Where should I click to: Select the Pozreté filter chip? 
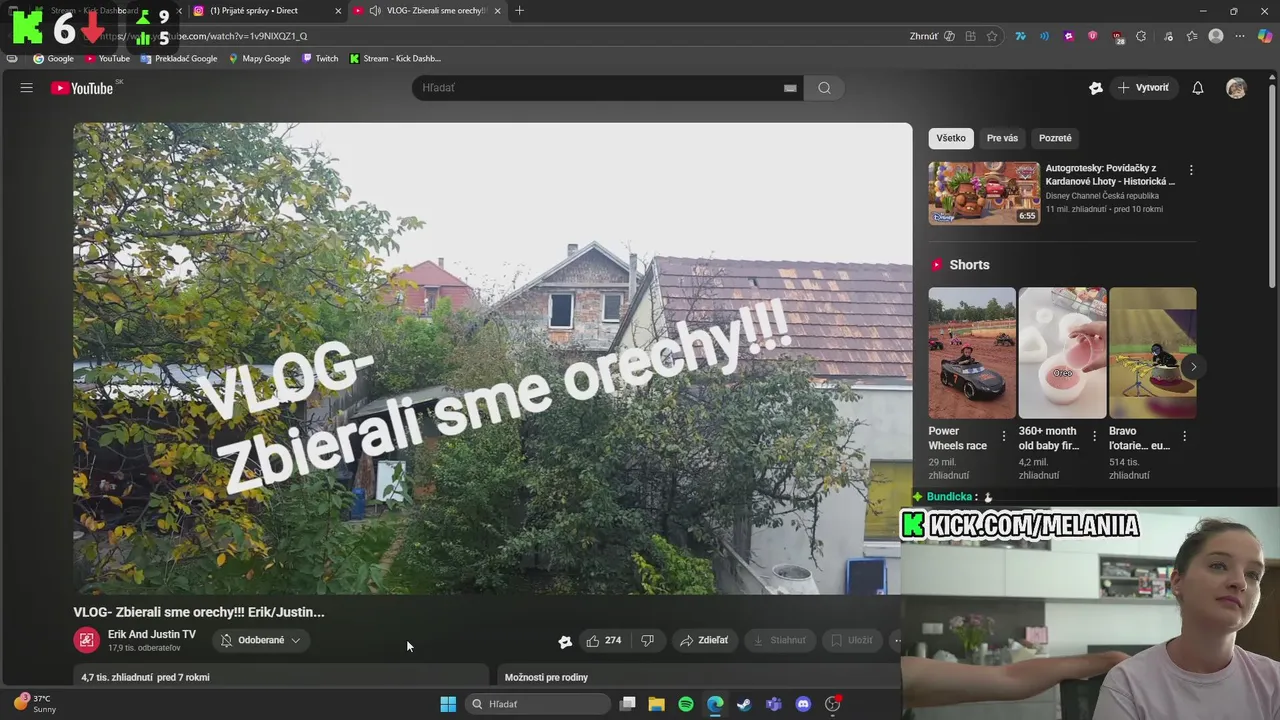coord(1055,138)
